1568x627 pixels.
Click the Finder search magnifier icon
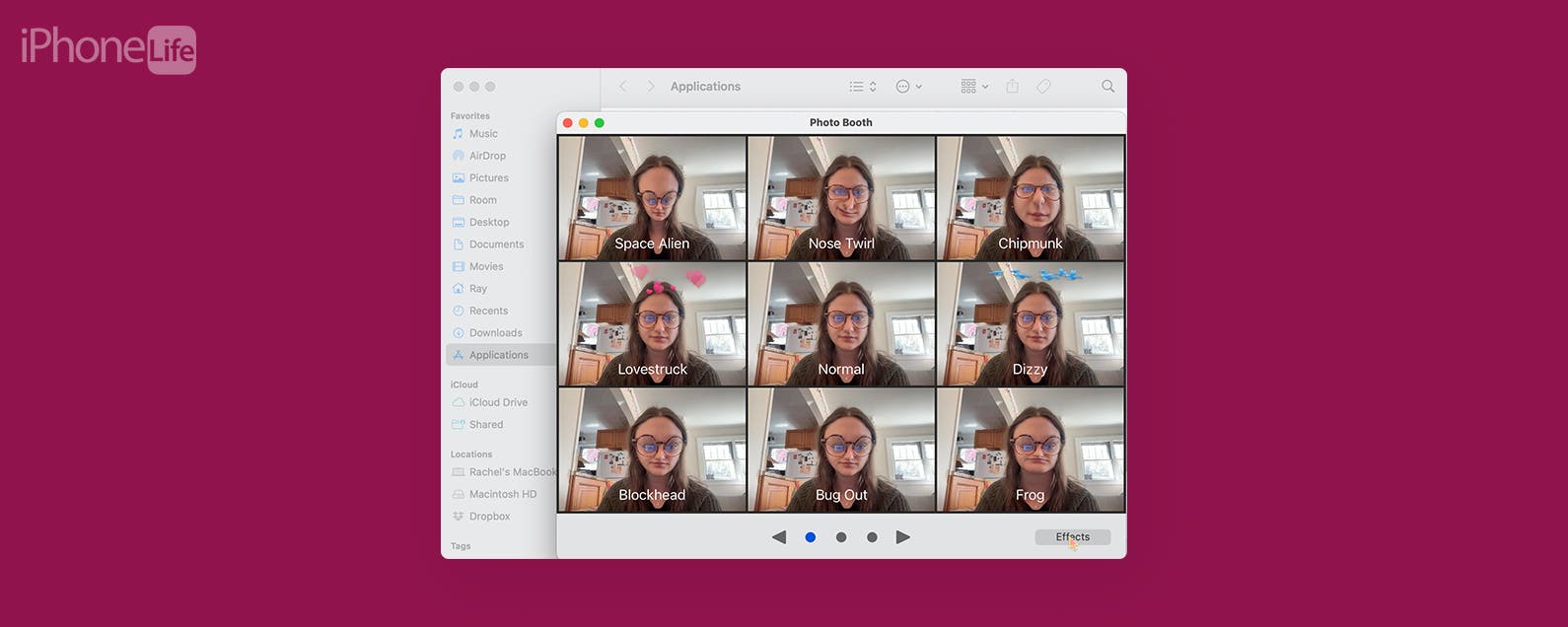tap(1107, 87)
